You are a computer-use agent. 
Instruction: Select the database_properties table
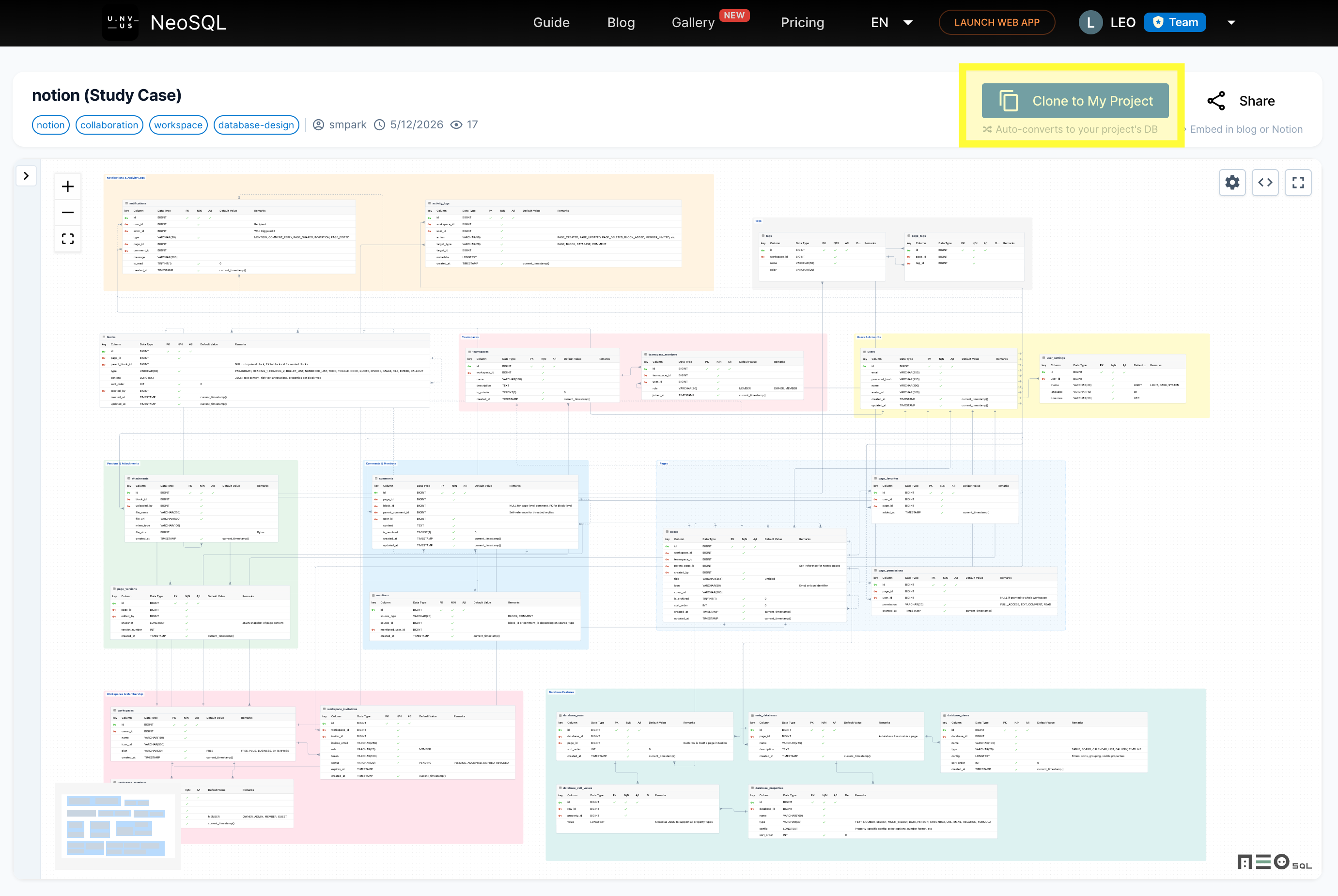873,812
